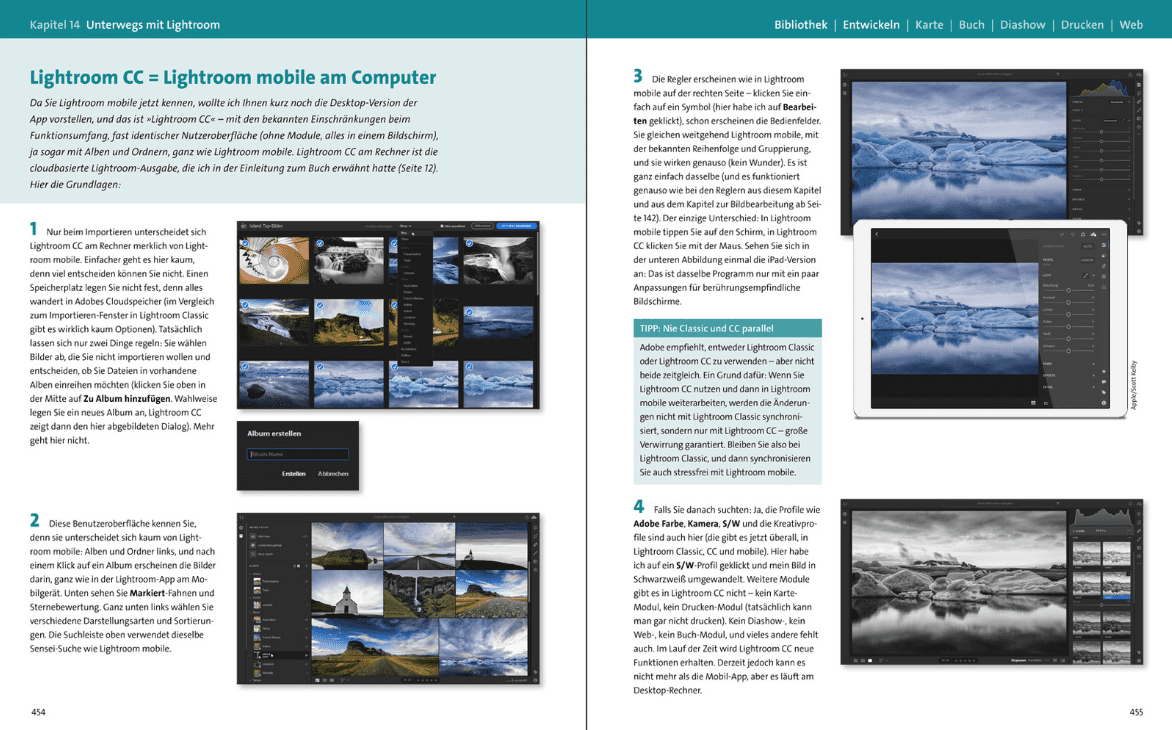Viewport: 1172px width, 730px height.
Task: Tap the AUTO button on the iPad
Action: pyautogui.click(x=1087, y=246)
